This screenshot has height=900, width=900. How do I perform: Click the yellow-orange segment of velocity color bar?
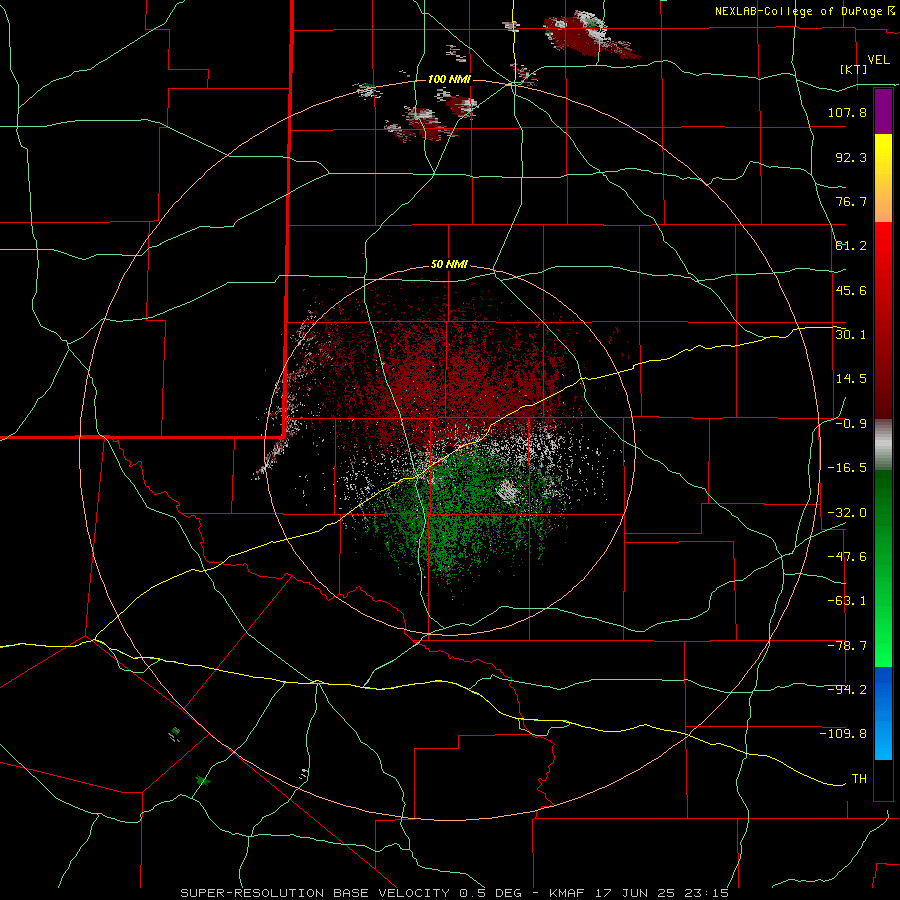point(883,178)
